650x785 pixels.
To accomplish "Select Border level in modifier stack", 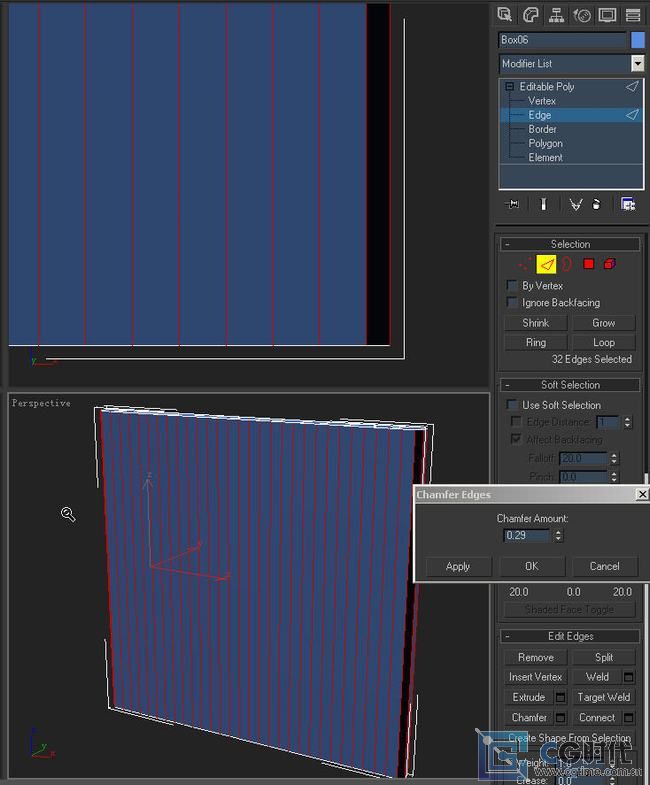I will click(x=542, y=129).
